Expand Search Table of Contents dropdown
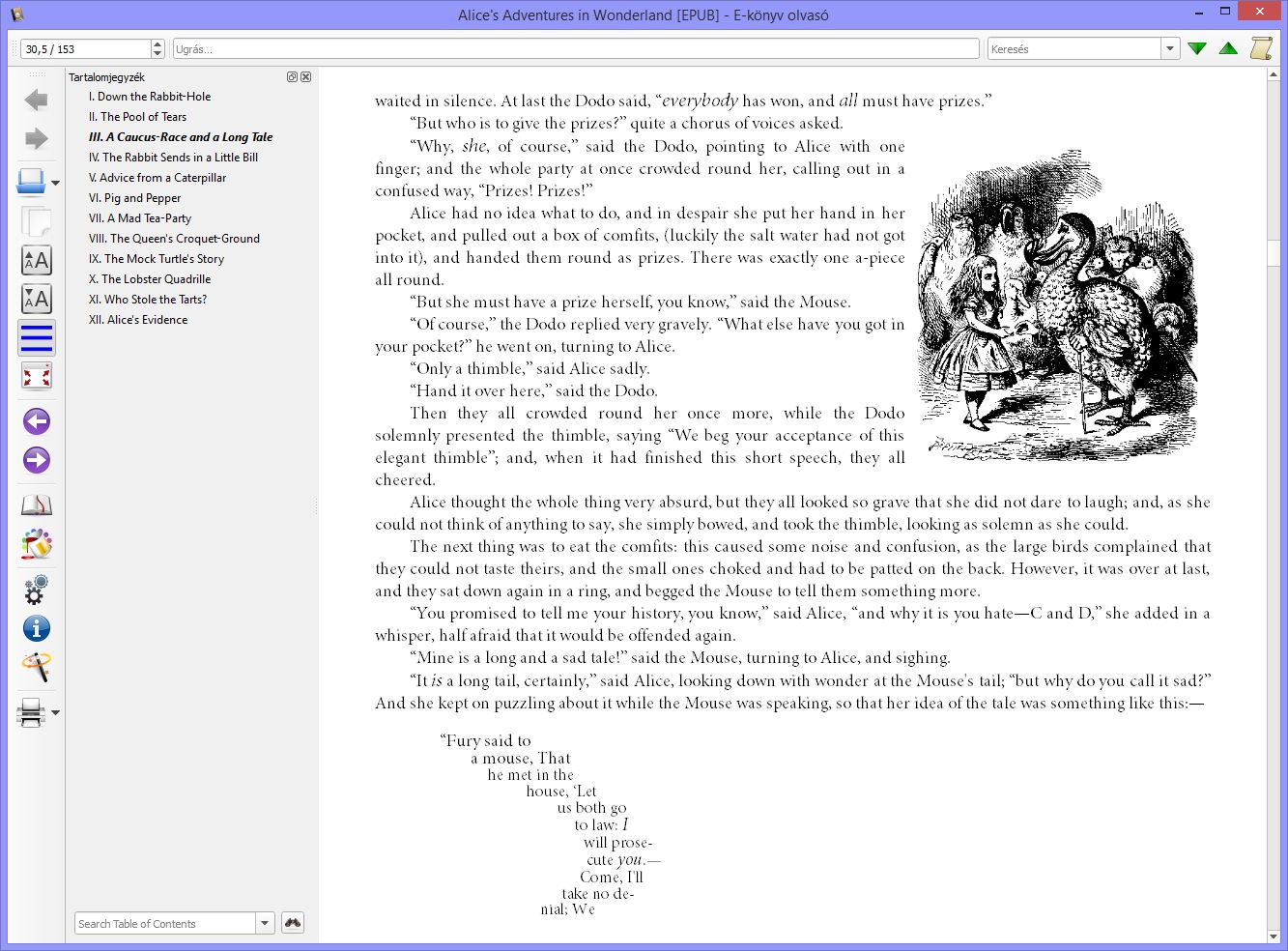 coord(265,923)
